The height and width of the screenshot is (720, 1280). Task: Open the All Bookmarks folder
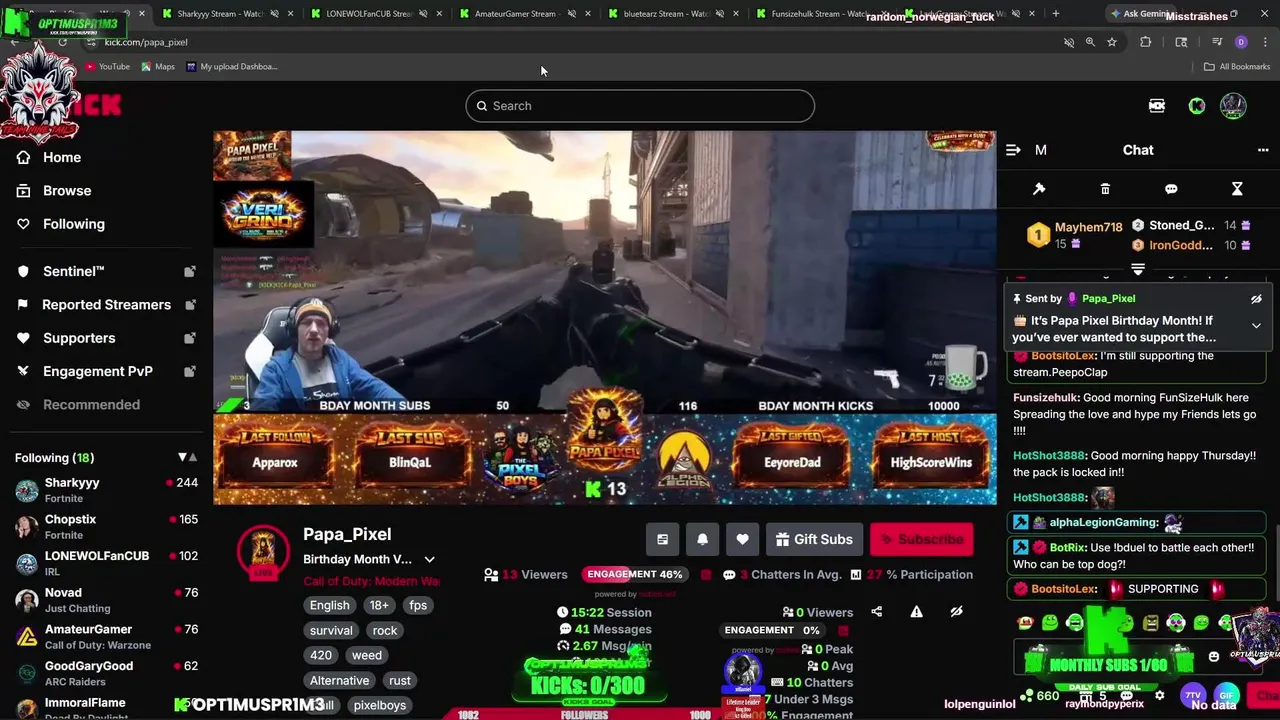(1237, 67)
